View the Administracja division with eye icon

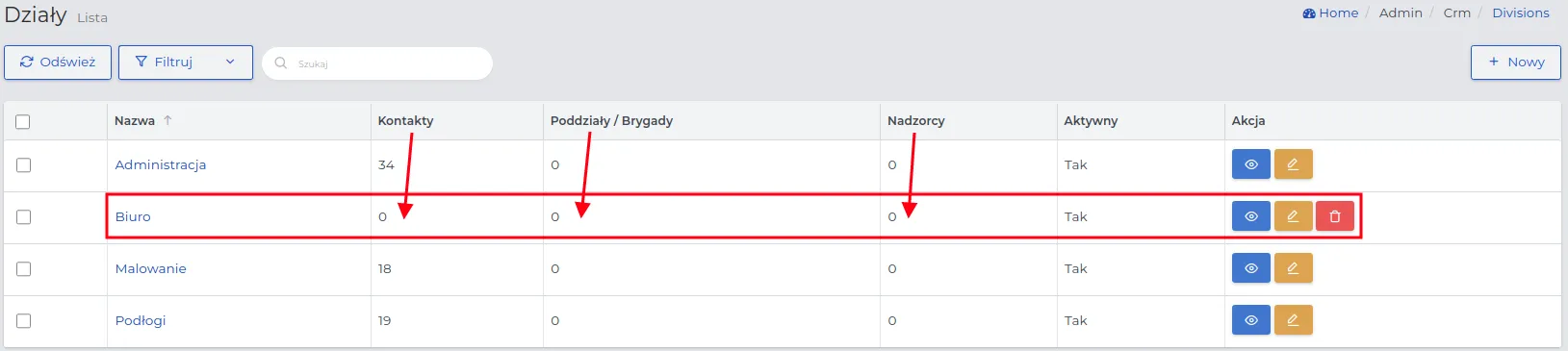click(x=1251, y=164)
